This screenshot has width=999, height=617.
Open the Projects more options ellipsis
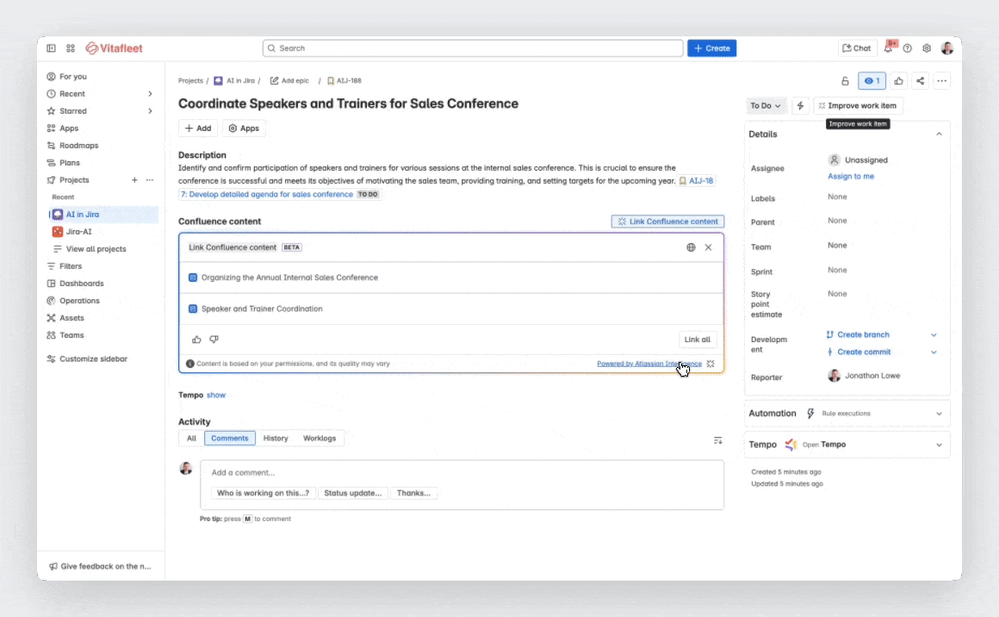click(150, 180)
